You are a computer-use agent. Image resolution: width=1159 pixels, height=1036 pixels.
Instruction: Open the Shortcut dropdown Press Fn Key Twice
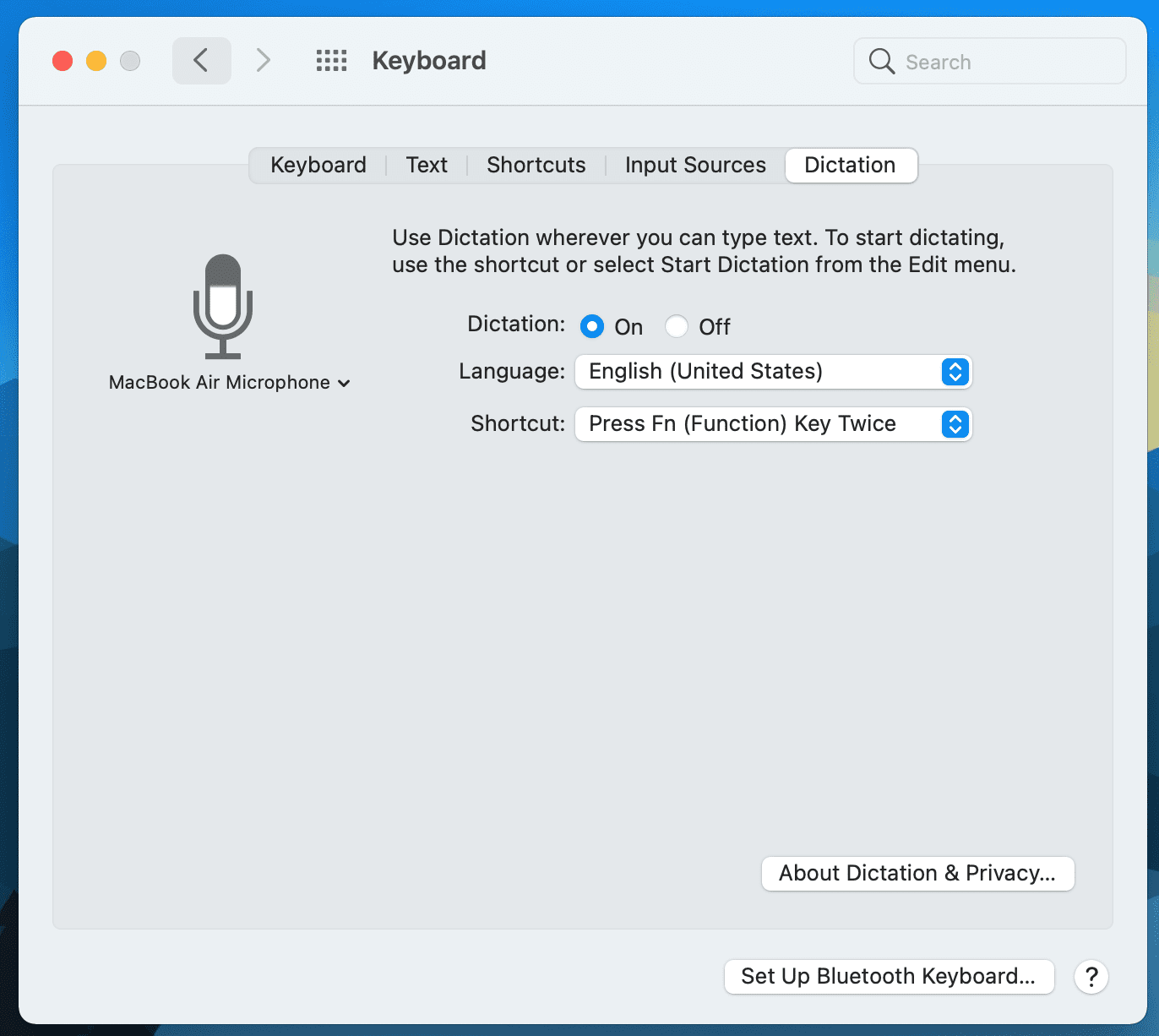tap(774, 424)
